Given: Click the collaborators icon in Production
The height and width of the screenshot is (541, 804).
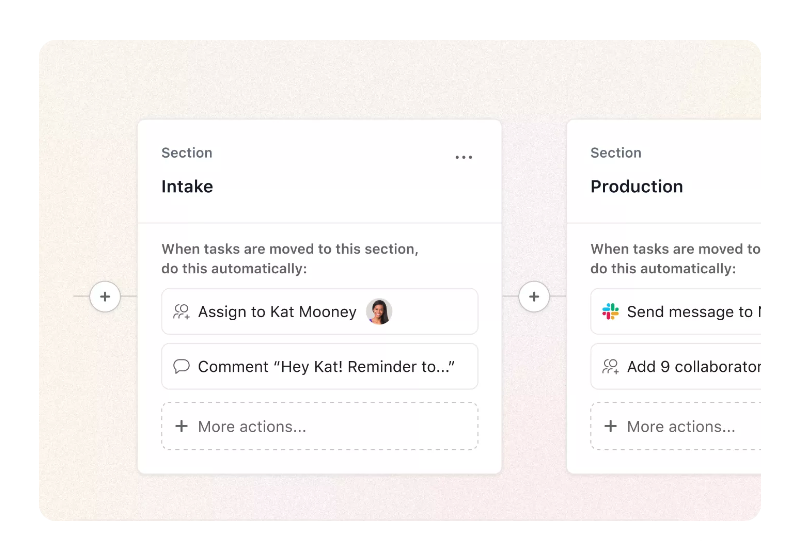Looking at the screenshot, I should (x=610, y=367).
